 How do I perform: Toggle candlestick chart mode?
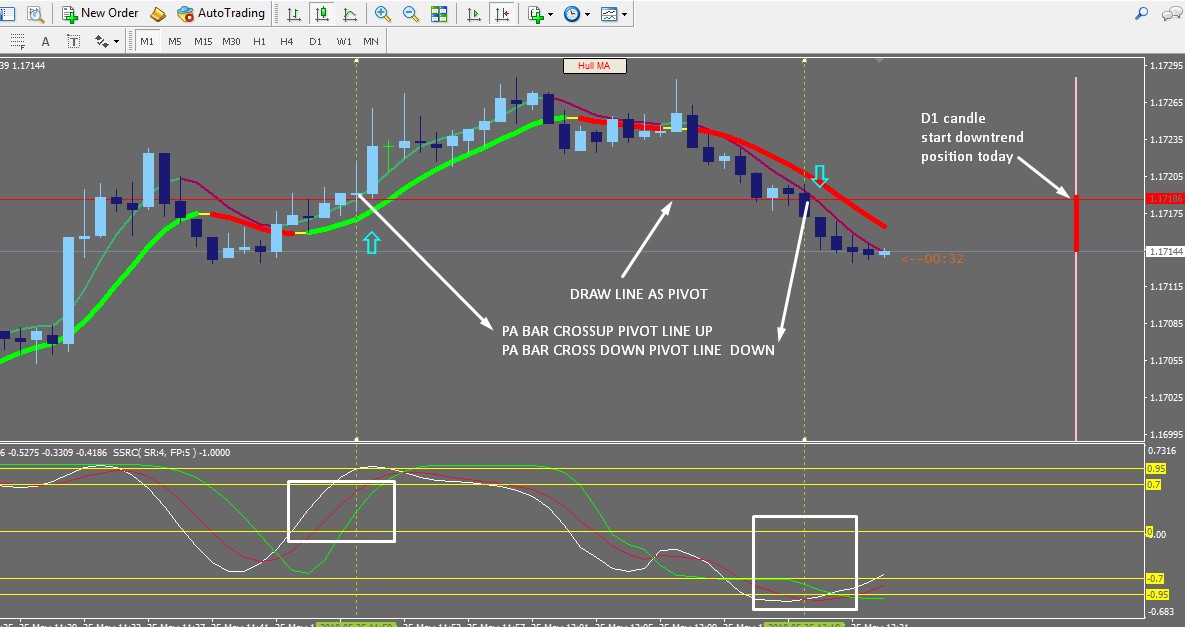point(323,14)
